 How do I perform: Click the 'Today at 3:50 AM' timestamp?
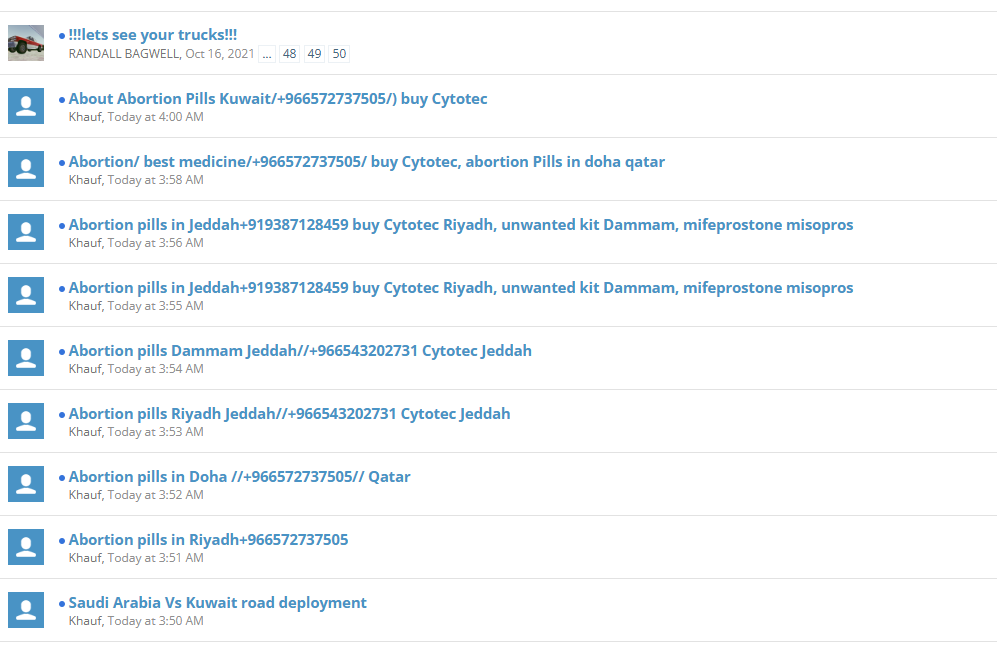(156, 621)
